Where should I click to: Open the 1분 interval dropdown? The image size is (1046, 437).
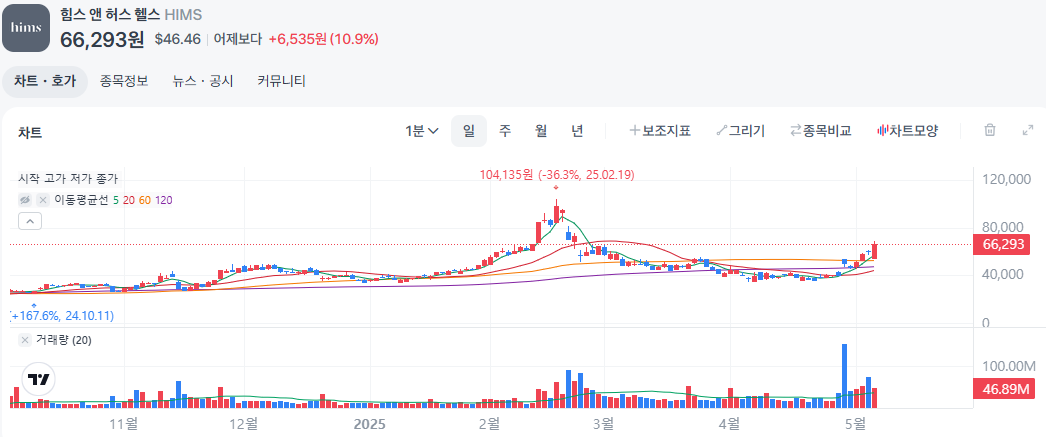tap(422, 131)
